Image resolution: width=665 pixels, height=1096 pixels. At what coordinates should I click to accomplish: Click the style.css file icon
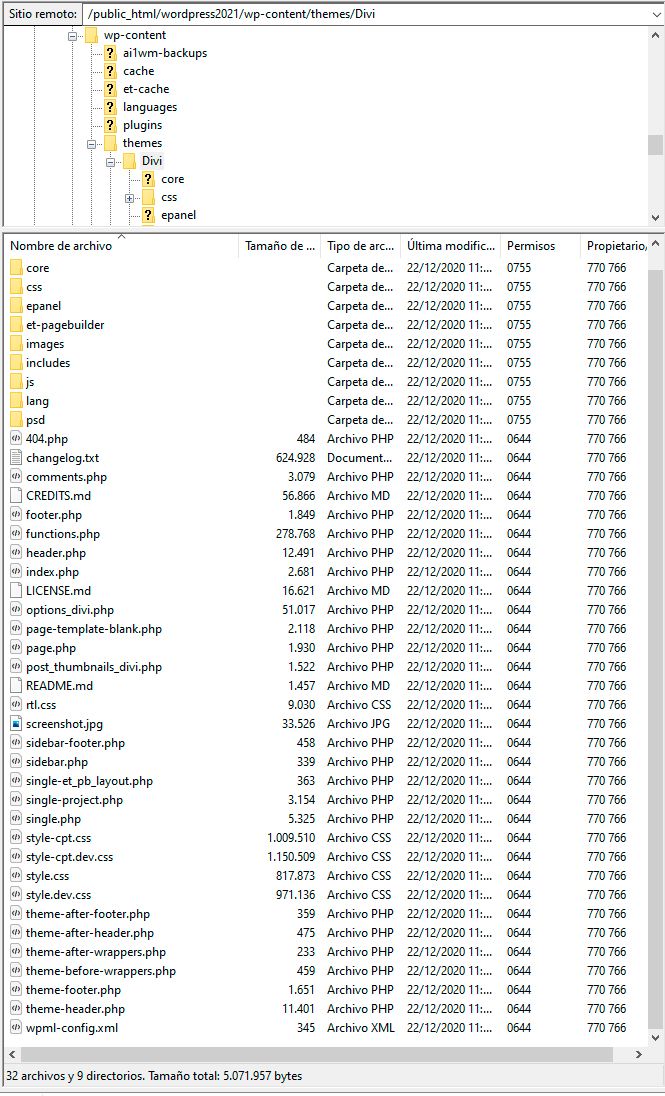[x=17, y=876]
